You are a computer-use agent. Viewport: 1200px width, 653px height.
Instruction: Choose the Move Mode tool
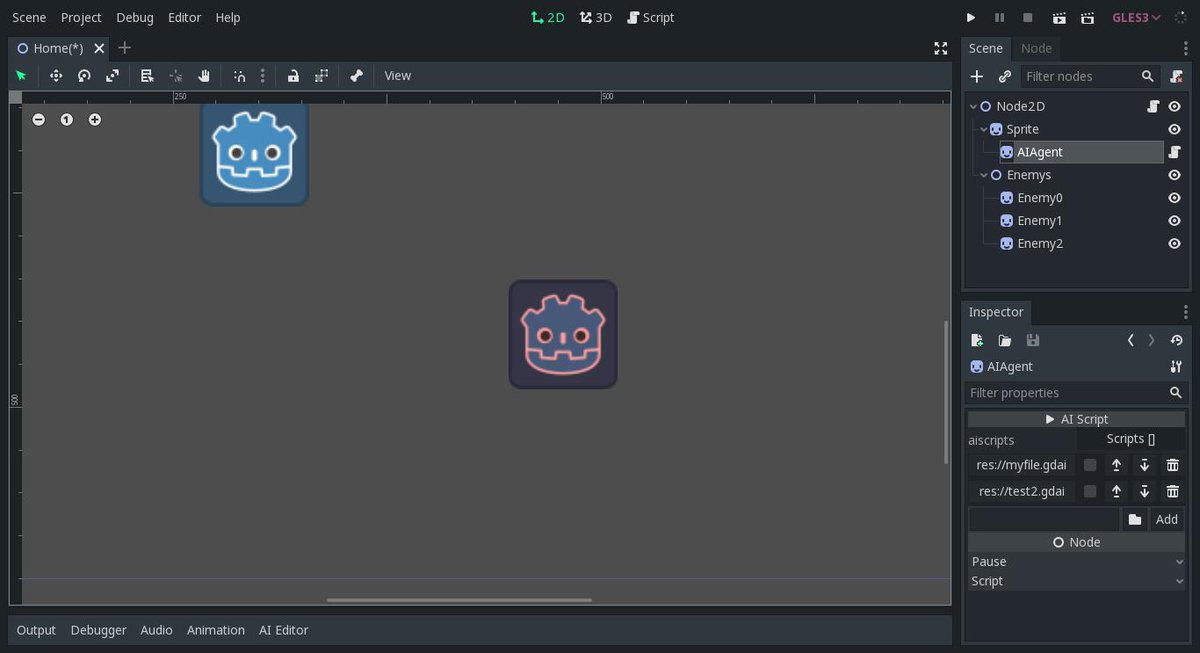(x=56, y=76)
